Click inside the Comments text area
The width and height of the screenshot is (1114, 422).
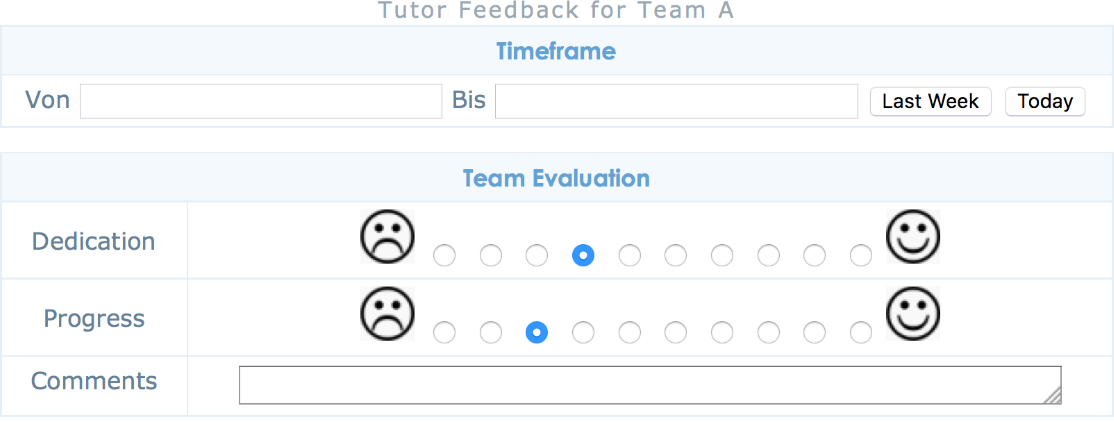pyautogui.click(x=650, y=385)
